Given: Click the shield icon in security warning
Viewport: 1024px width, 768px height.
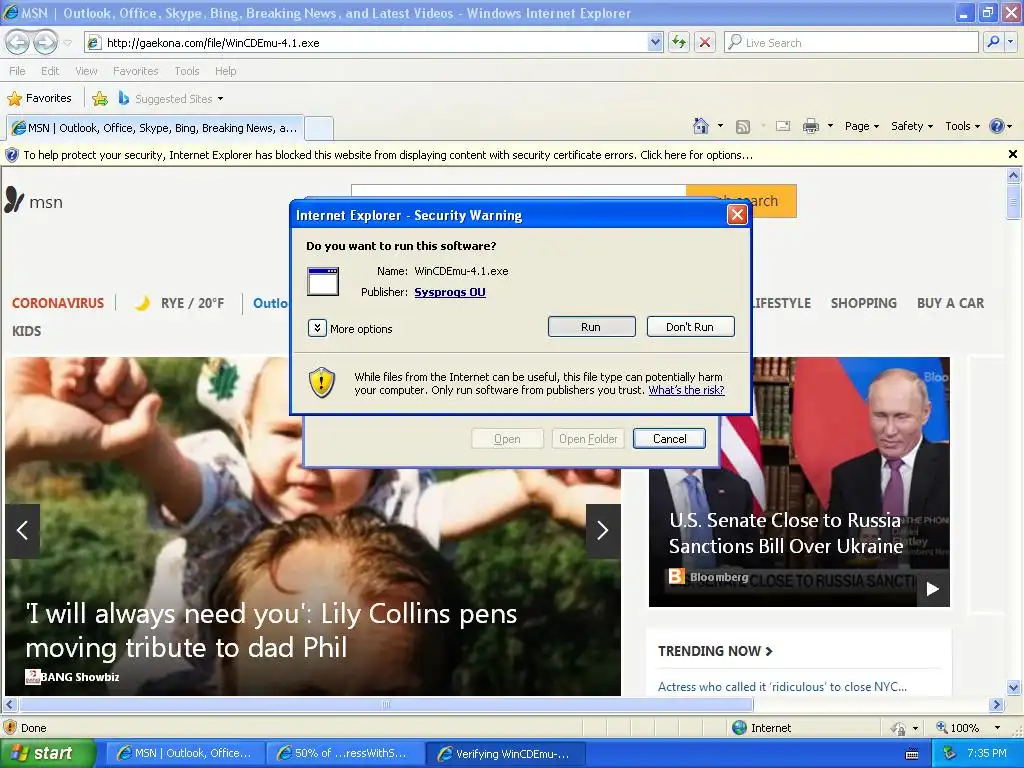Looking at the screenshot, I should pos(321,383).
